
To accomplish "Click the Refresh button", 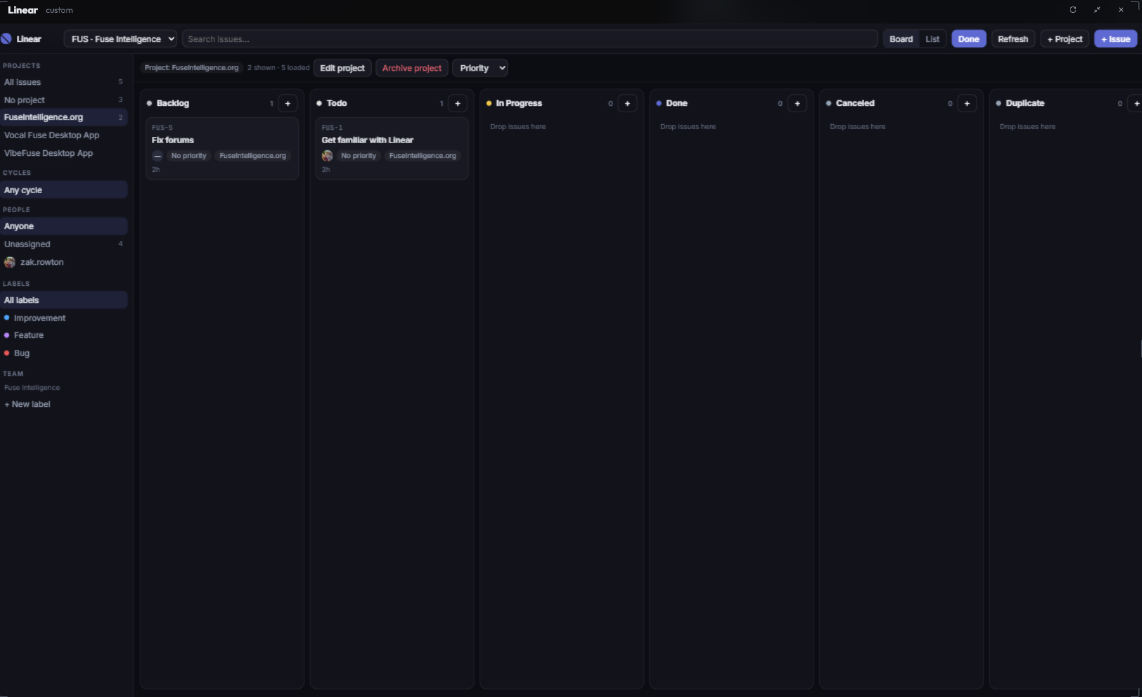I will pyautogui.click(x=1012, y=39).
